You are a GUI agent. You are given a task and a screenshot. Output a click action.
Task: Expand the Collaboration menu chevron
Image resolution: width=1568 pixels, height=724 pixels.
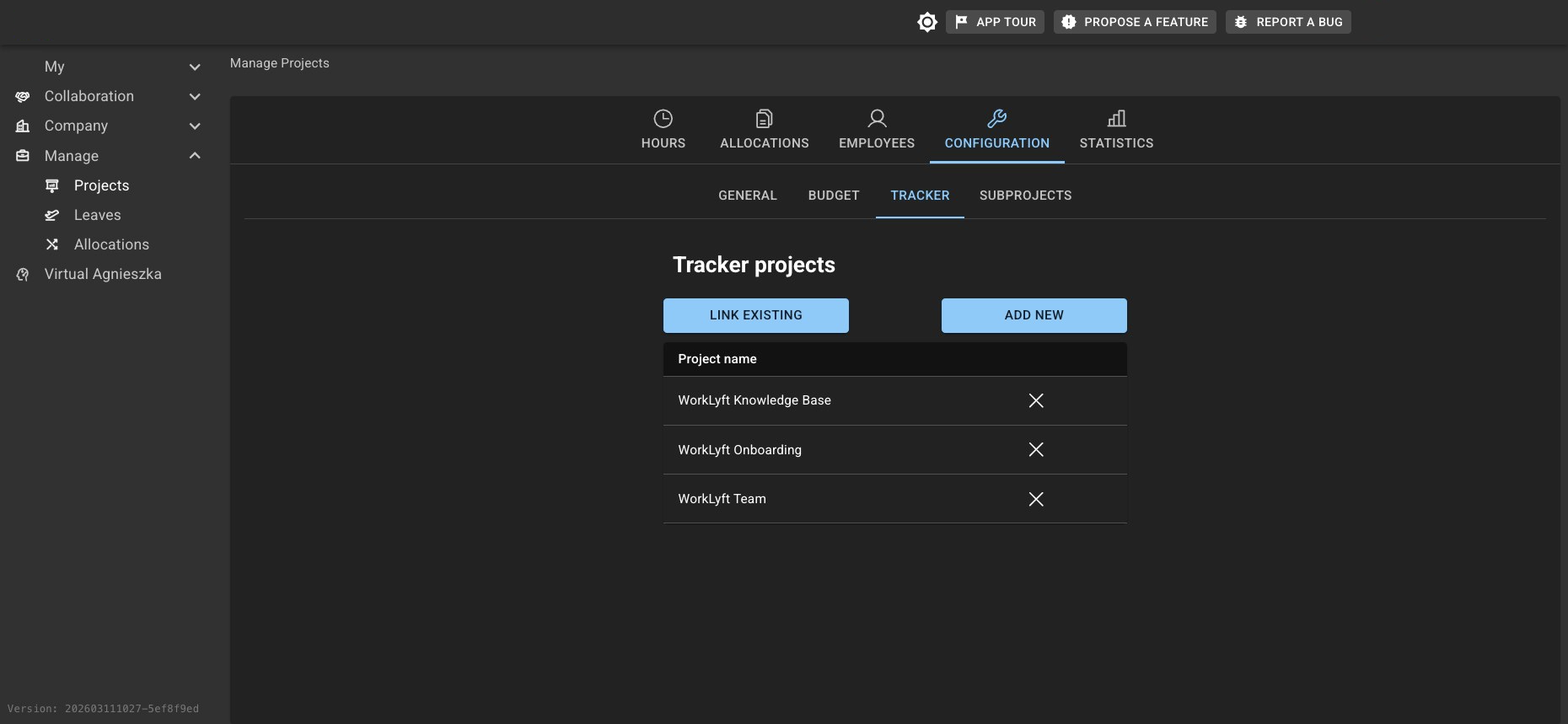point(195,97)
